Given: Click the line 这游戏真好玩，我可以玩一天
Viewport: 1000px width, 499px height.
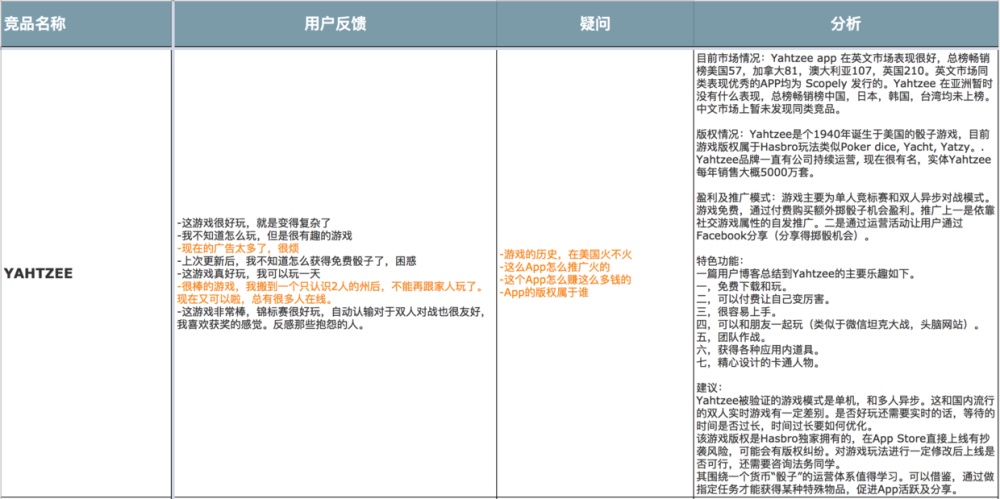Looking at the screenshot, I should pos(249,272).
